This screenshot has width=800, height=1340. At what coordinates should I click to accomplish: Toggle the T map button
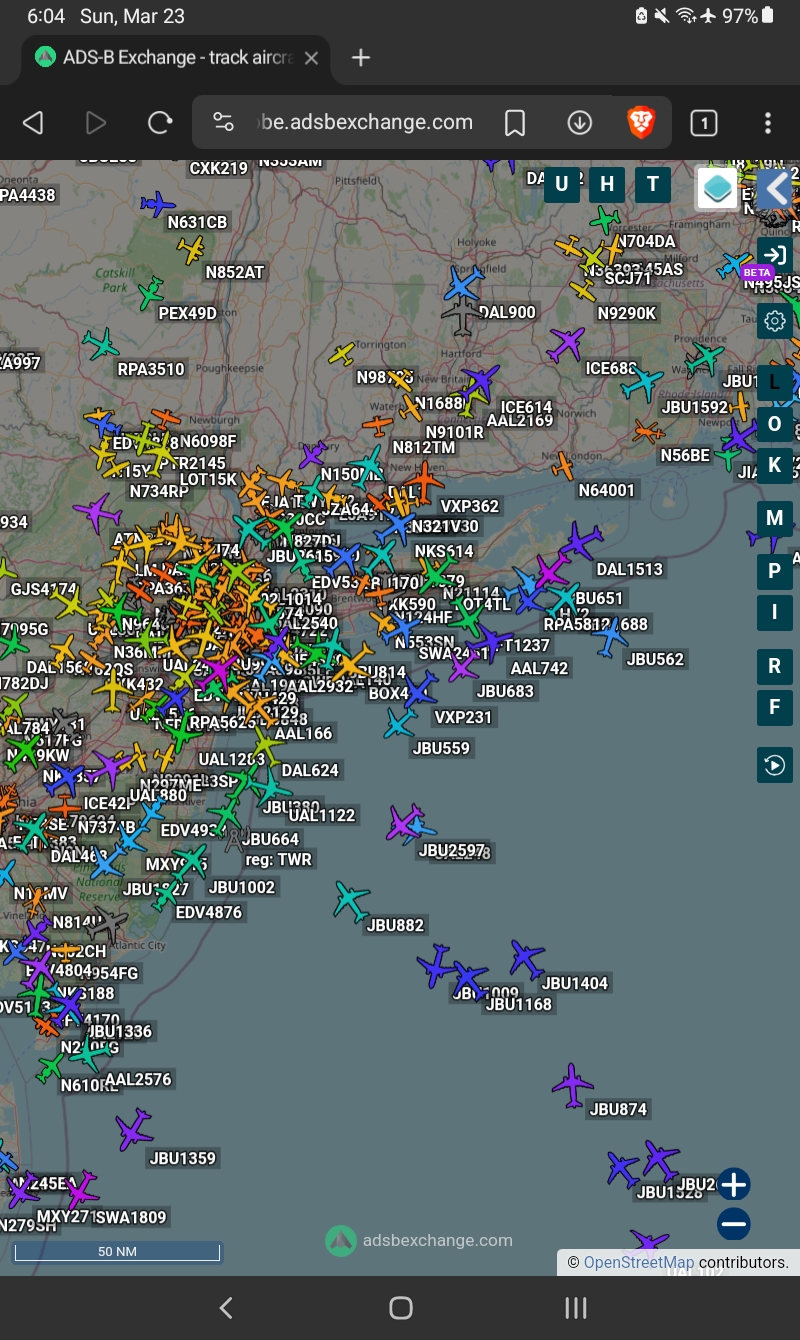click(653, 184)
